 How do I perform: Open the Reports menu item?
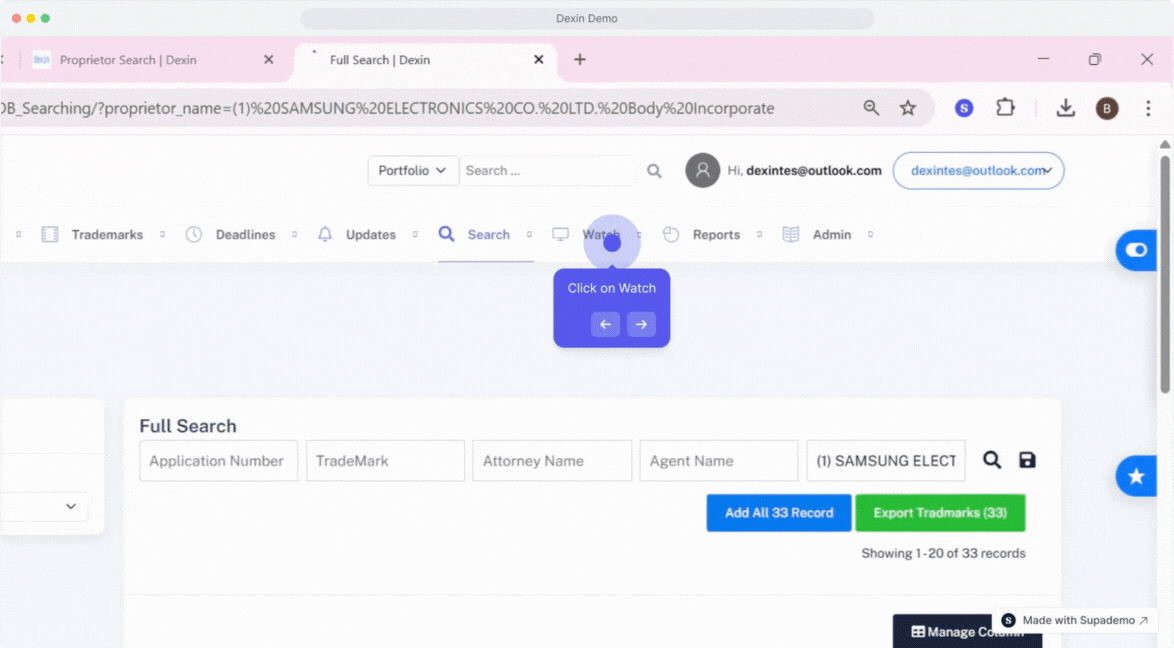[715, 235]
